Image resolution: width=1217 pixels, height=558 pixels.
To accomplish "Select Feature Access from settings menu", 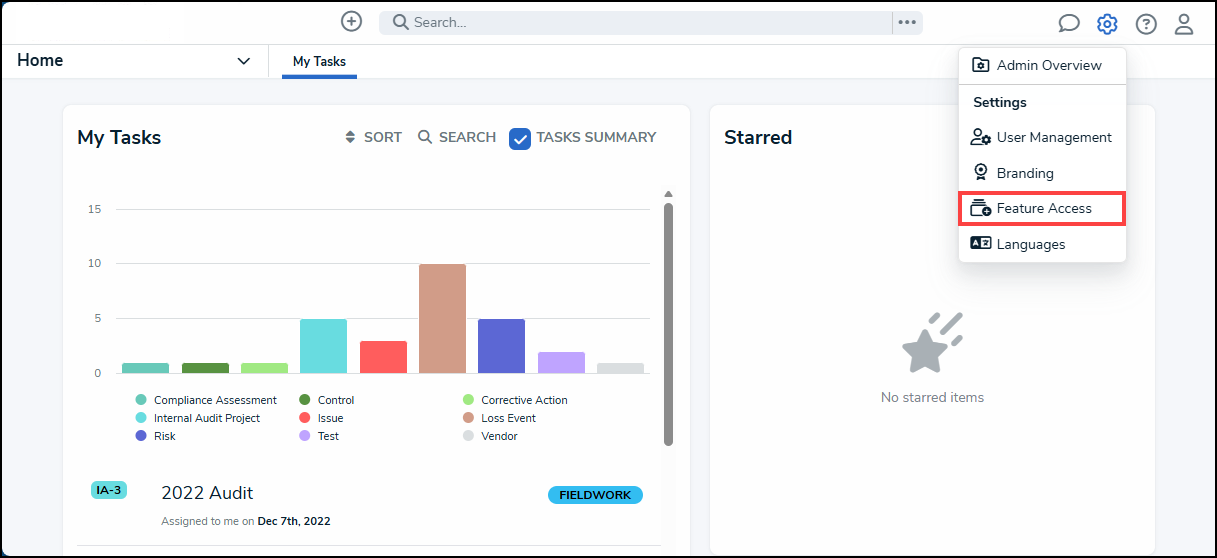I will 1043,208.
